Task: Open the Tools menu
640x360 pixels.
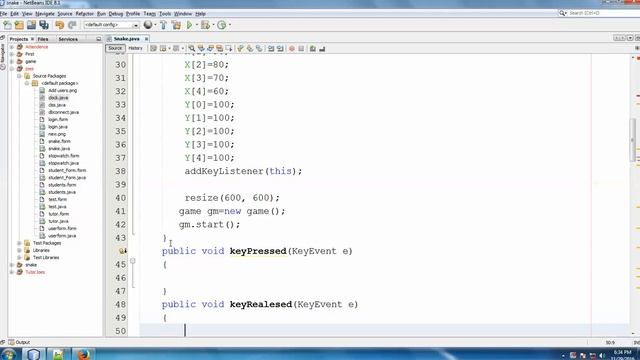Action: 165,14
